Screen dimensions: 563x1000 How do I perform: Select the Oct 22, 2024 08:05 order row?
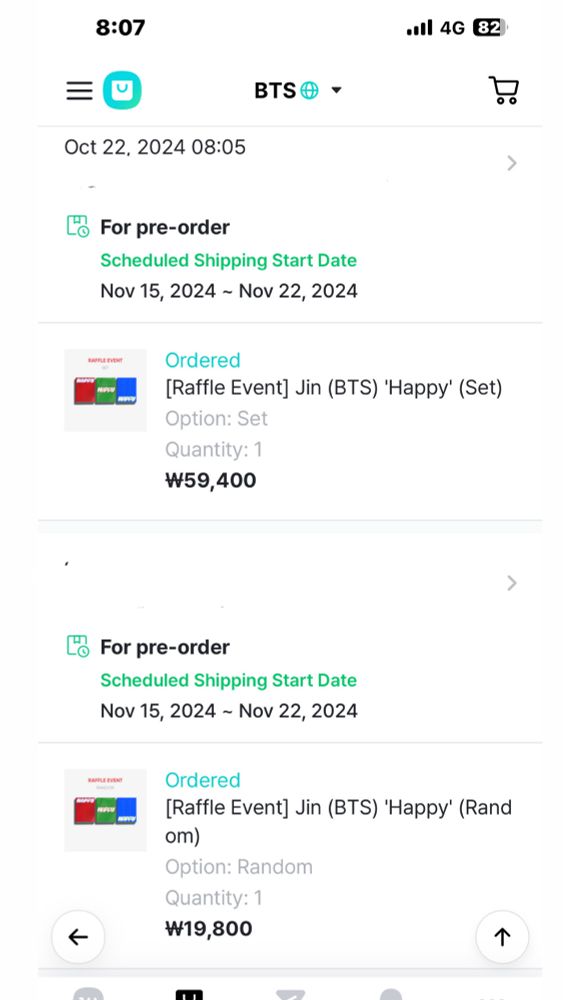[x=290, y=156]
